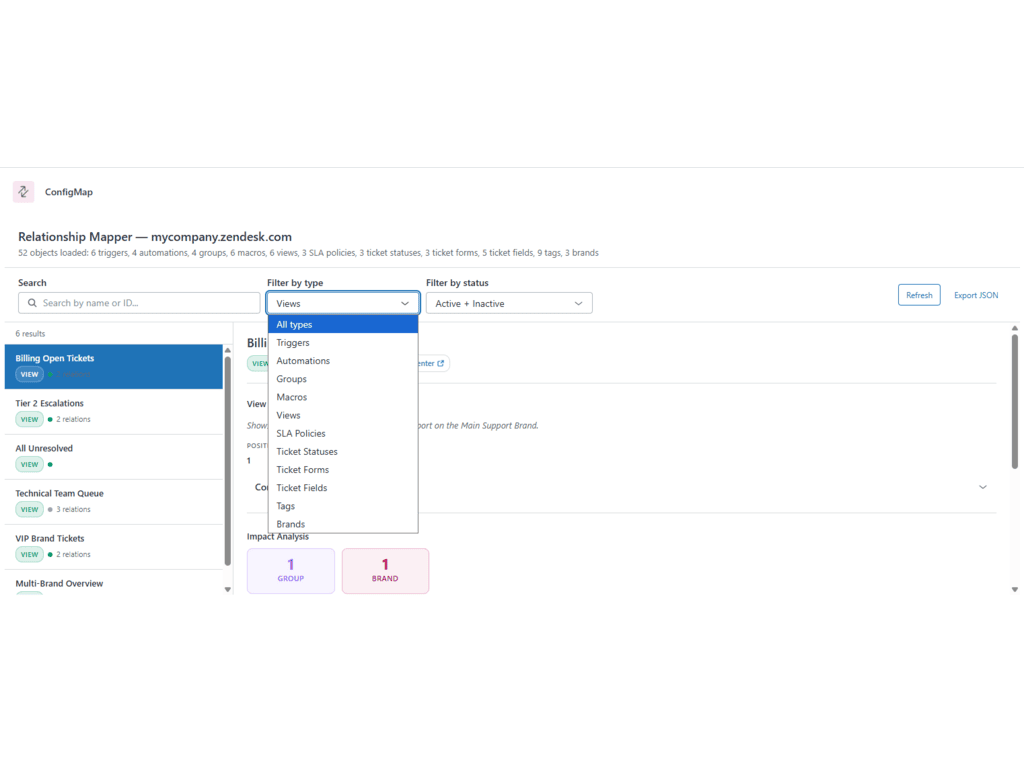Image resolution: width=1024 pixels, height=768 pixels.
Task: Open the Filter by type dropdown showing Views
Action: (343, 303)
